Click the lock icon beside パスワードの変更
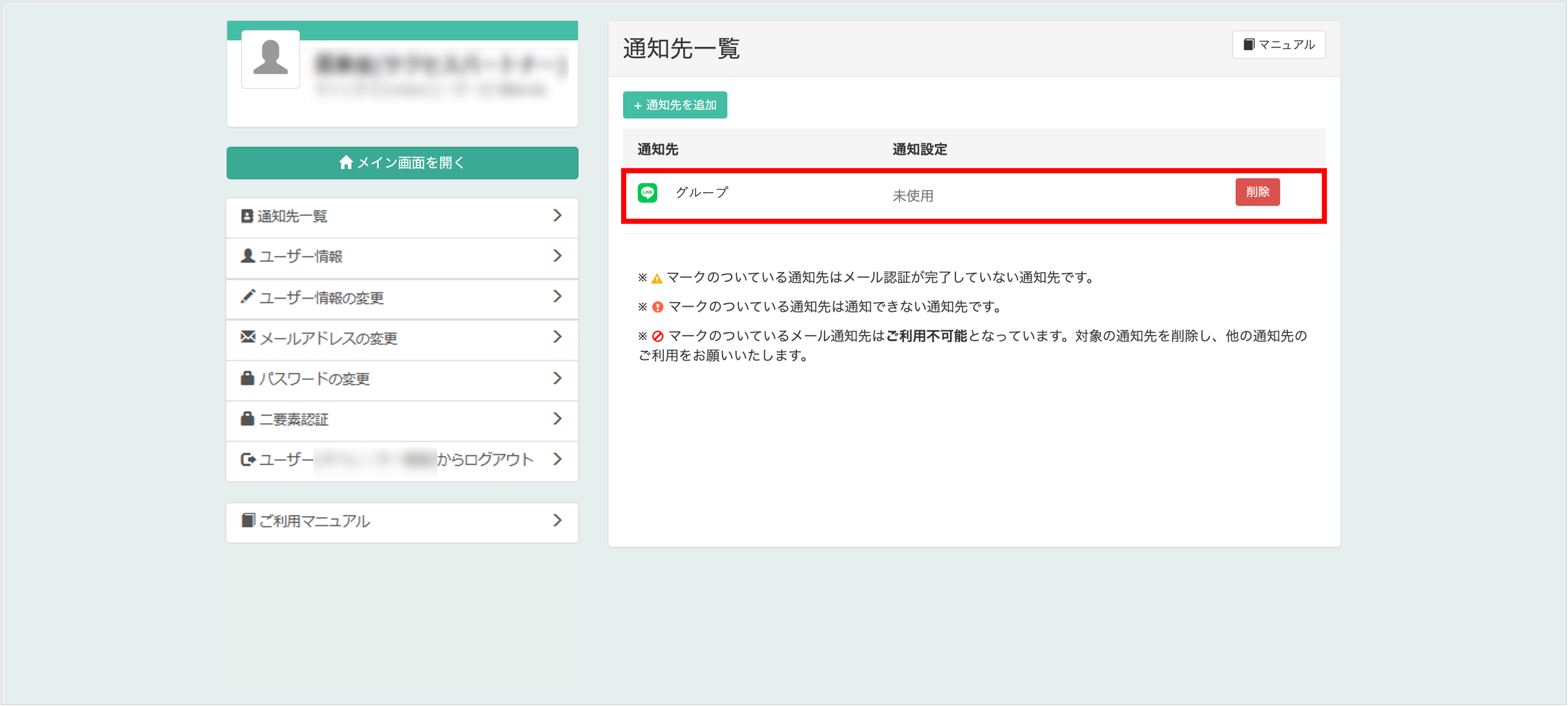 247,378
